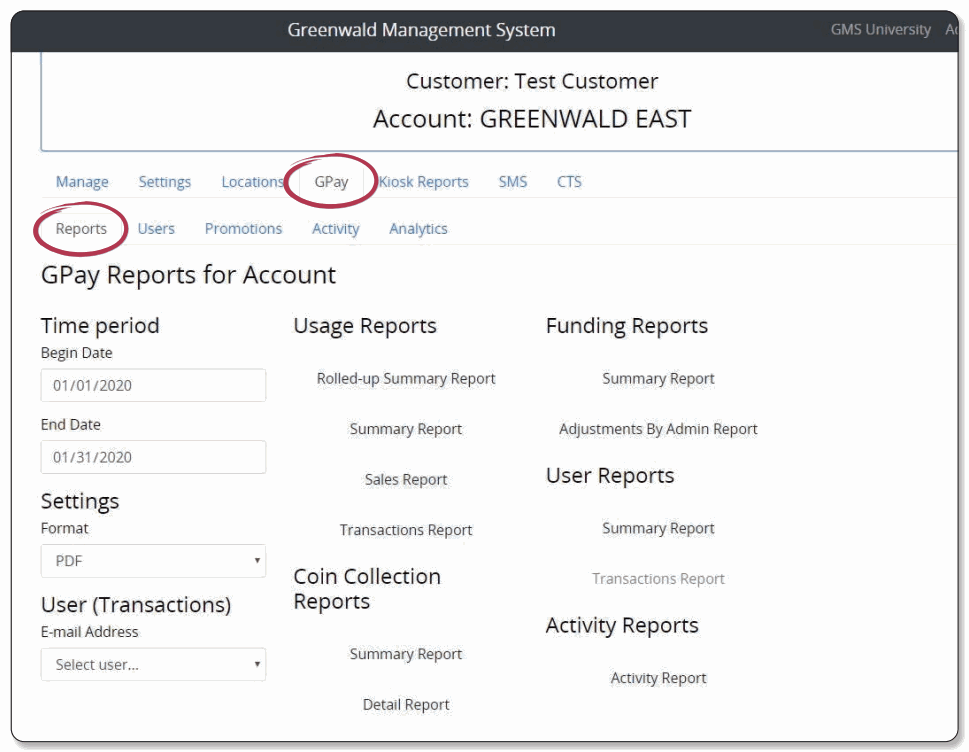Open the Sales Report

(406, 480)
